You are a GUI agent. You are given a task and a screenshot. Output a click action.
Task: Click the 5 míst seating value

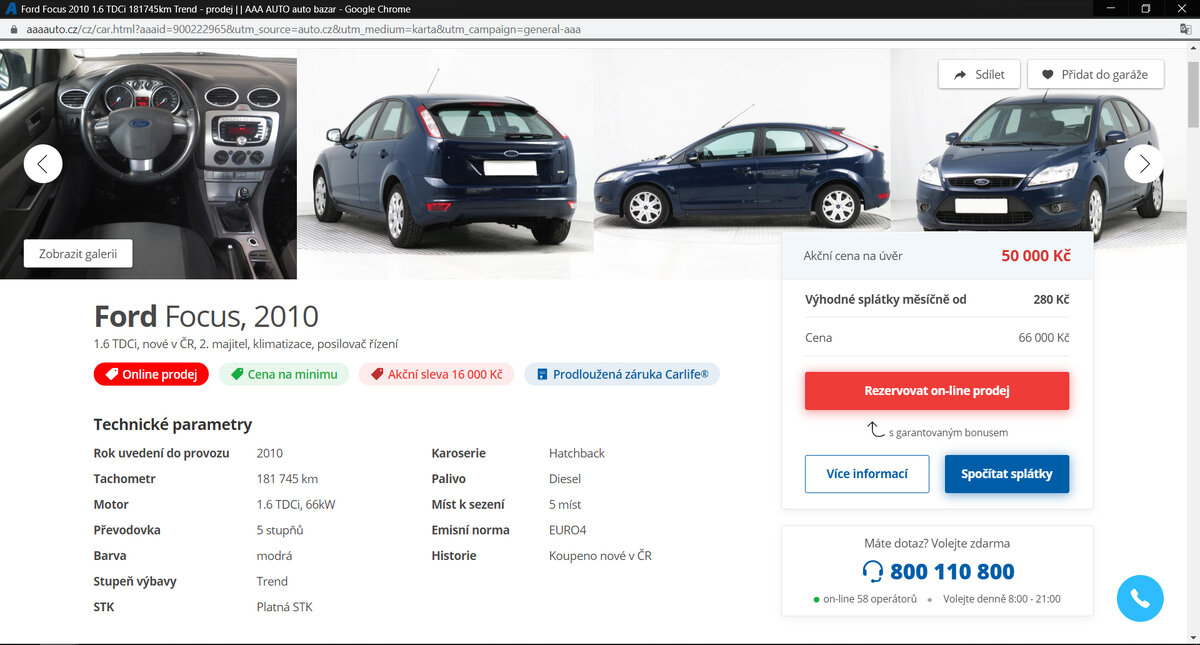[x=565, y=504]
